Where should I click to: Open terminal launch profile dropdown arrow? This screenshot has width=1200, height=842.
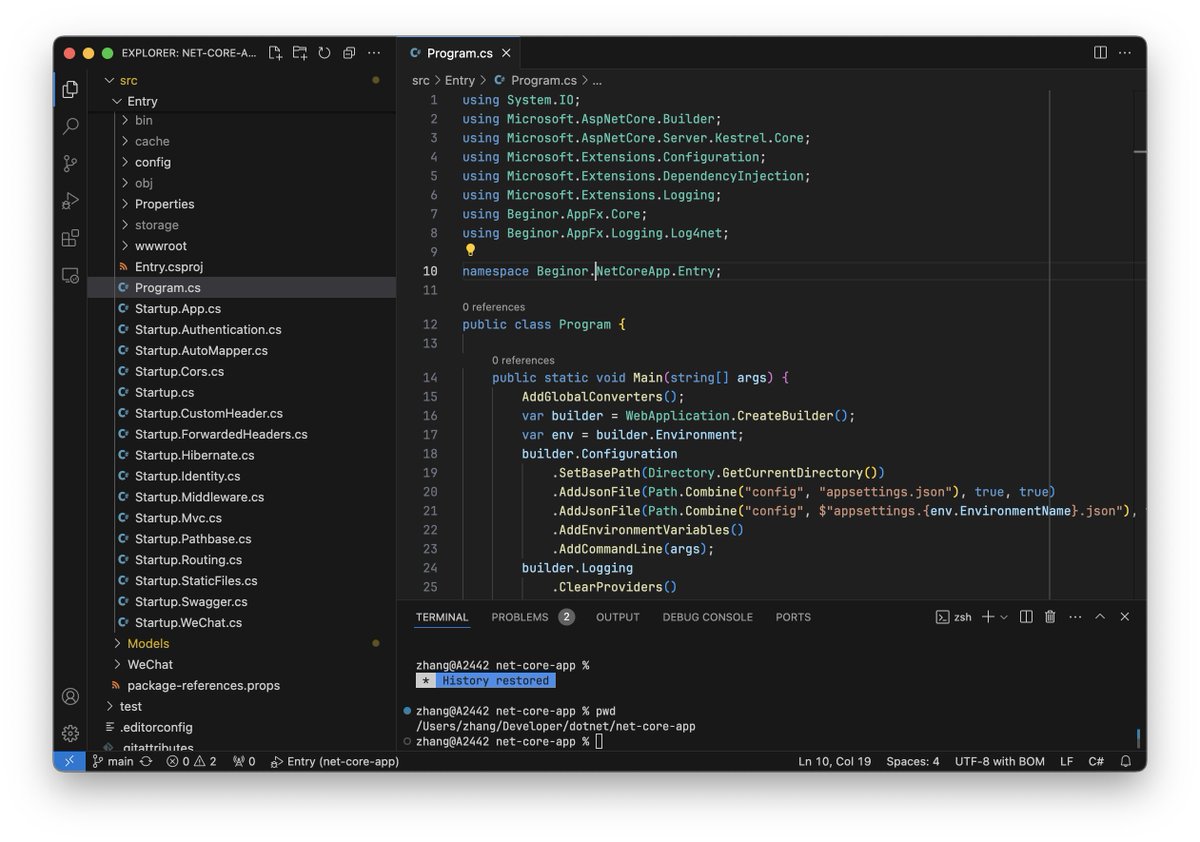pyautogui.click(x=1004, y=617)
